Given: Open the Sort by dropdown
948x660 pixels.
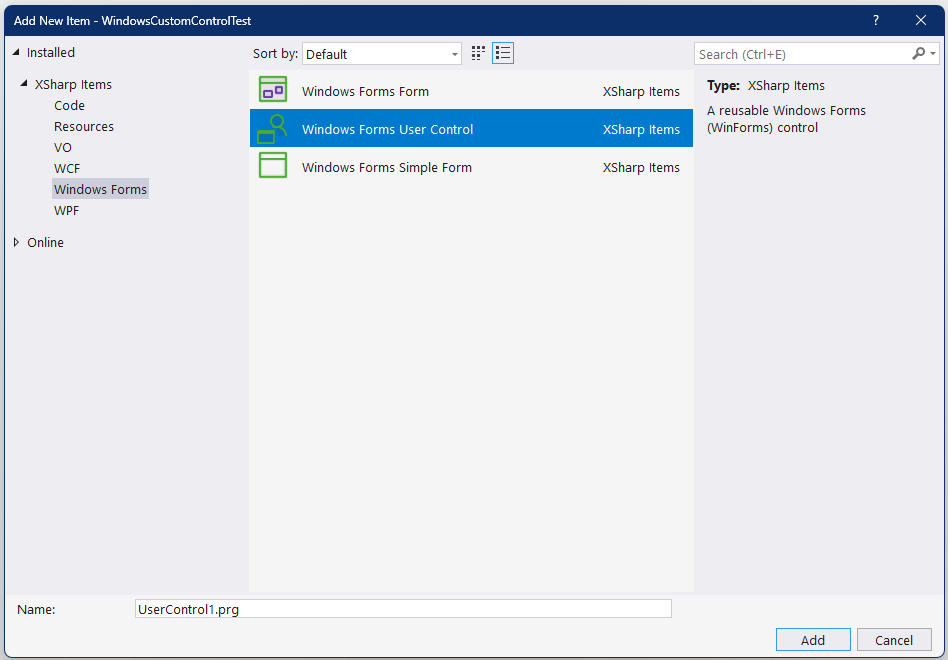Looking at the screenshot, I should pos(382,54).
